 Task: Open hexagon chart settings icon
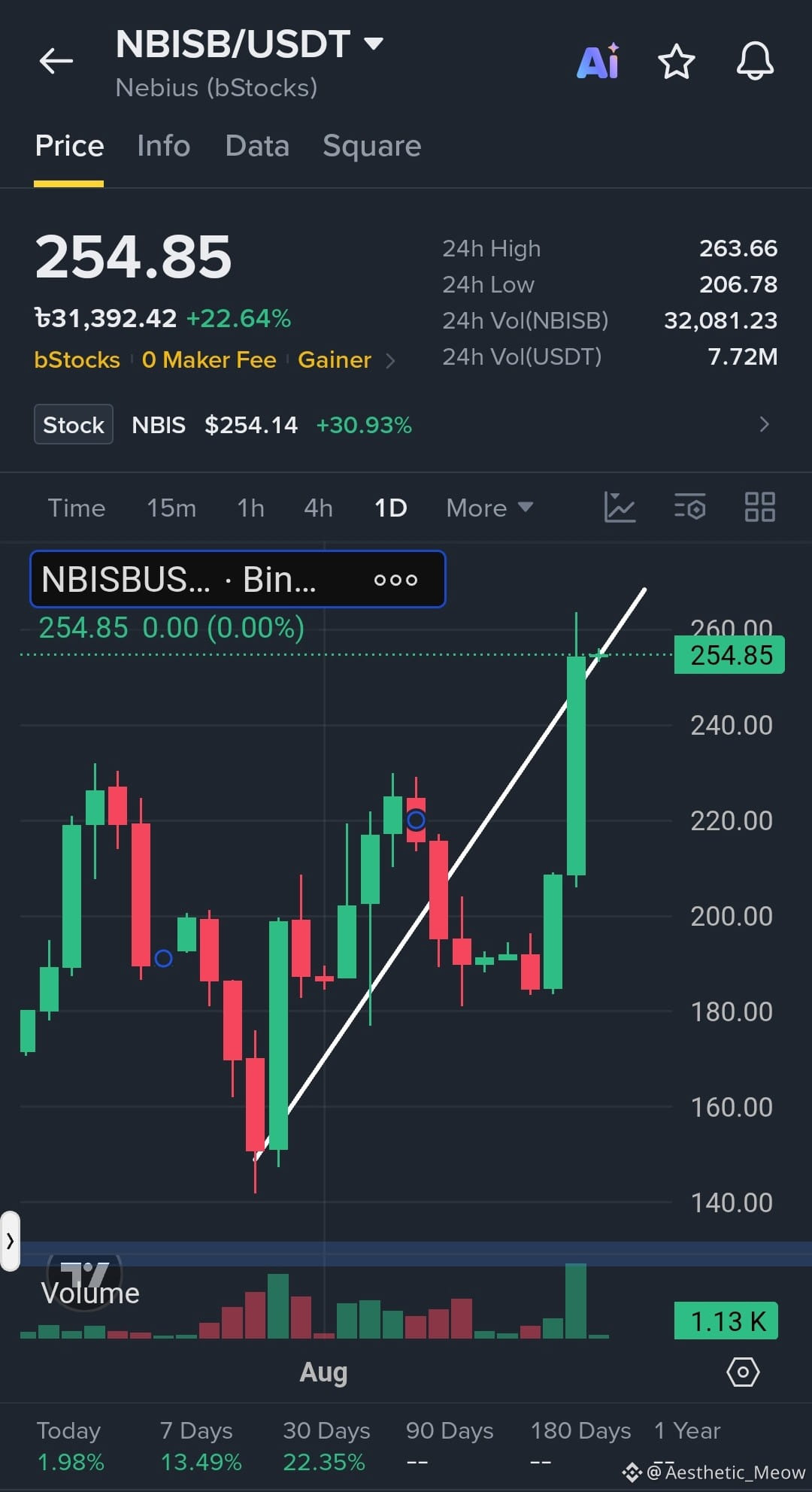(x=743, y=1372)
